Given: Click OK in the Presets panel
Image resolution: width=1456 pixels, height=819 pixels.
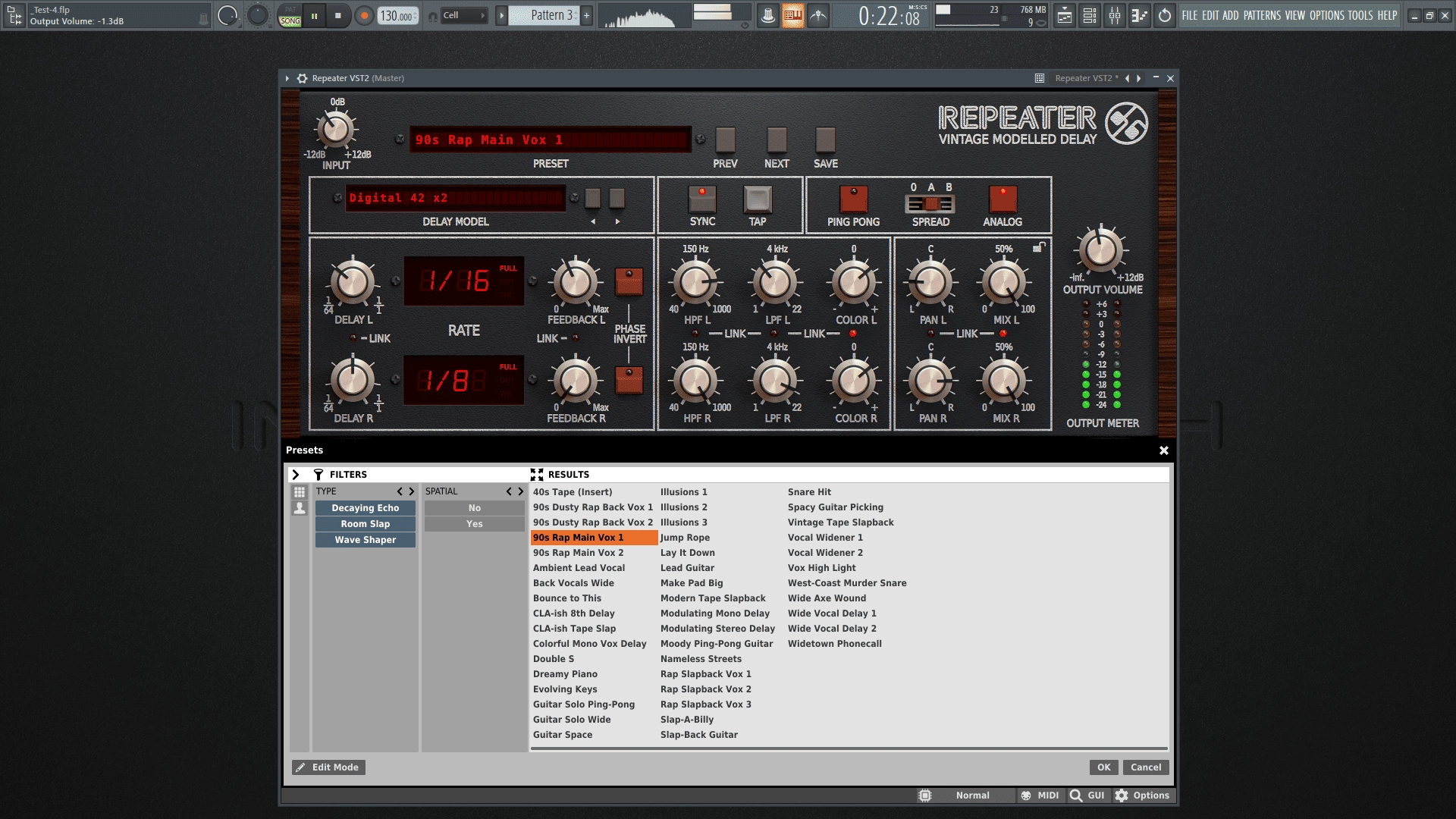Looking at the screenshot, I should (x=1103, y=767).
